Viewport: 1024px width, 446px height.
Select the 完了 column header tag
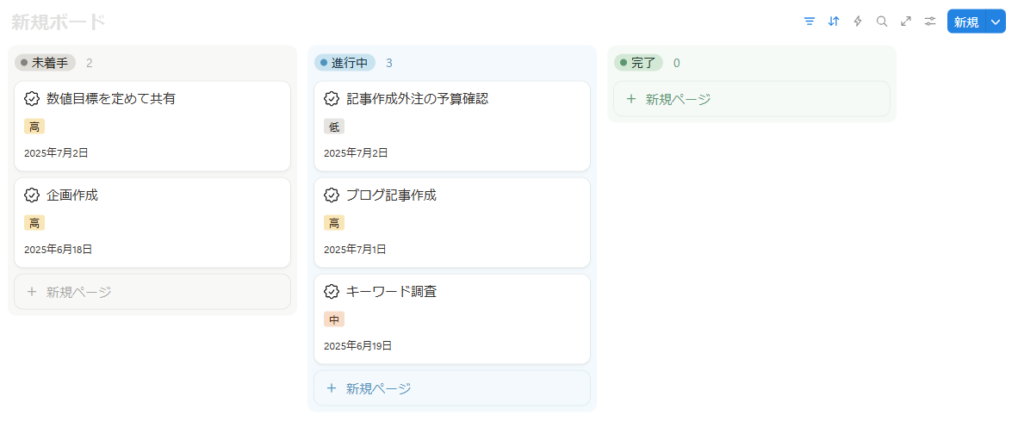tap(638, 63)
